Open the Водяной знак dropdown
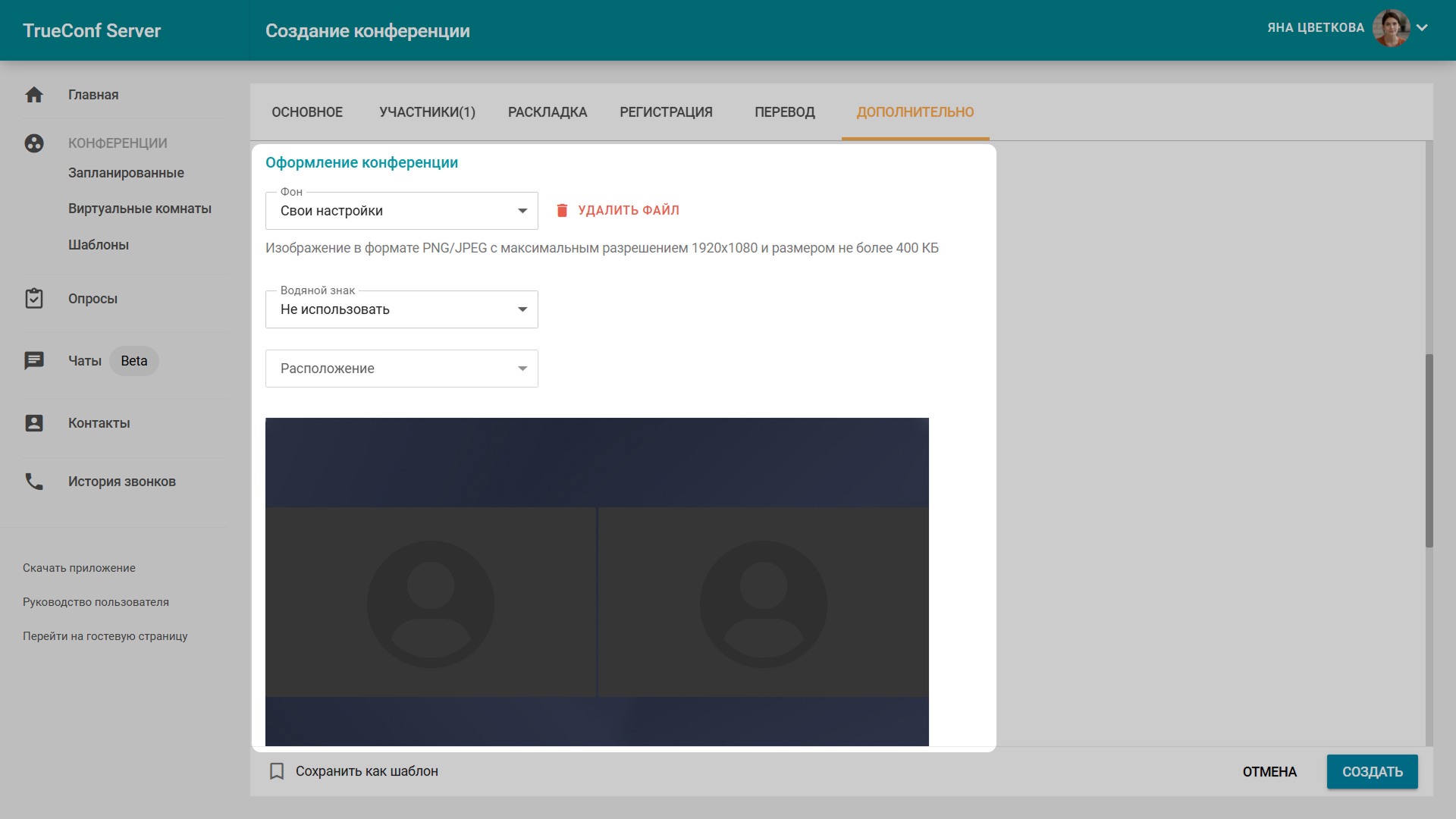 (x=402, y=309)
